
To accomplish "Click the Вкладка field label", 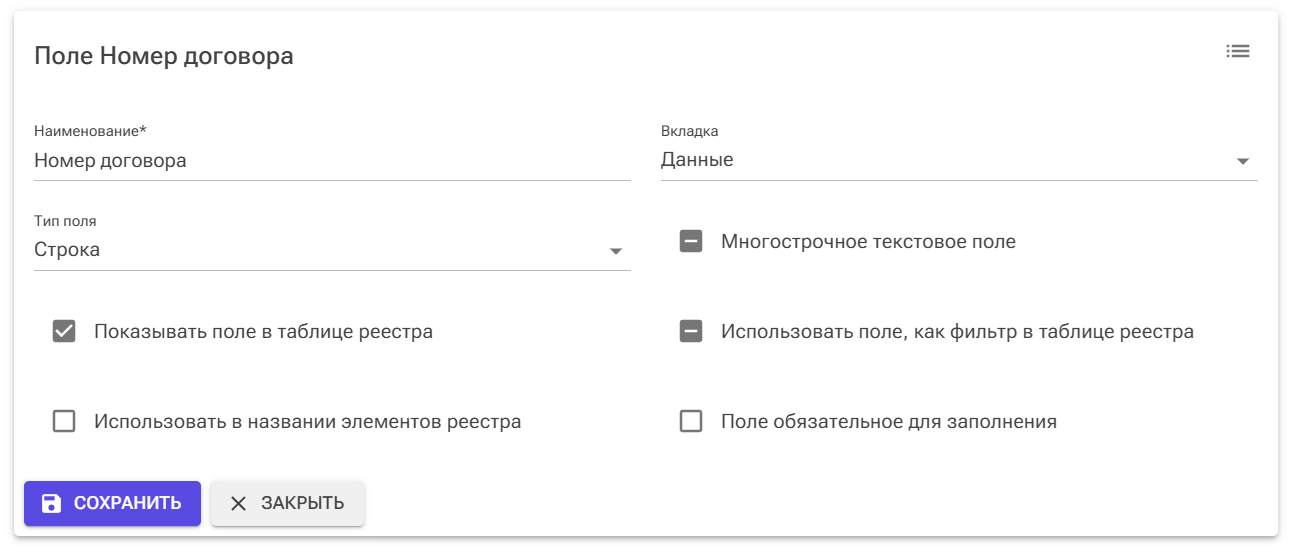I will pyautogui.click(x=689, y=131).
